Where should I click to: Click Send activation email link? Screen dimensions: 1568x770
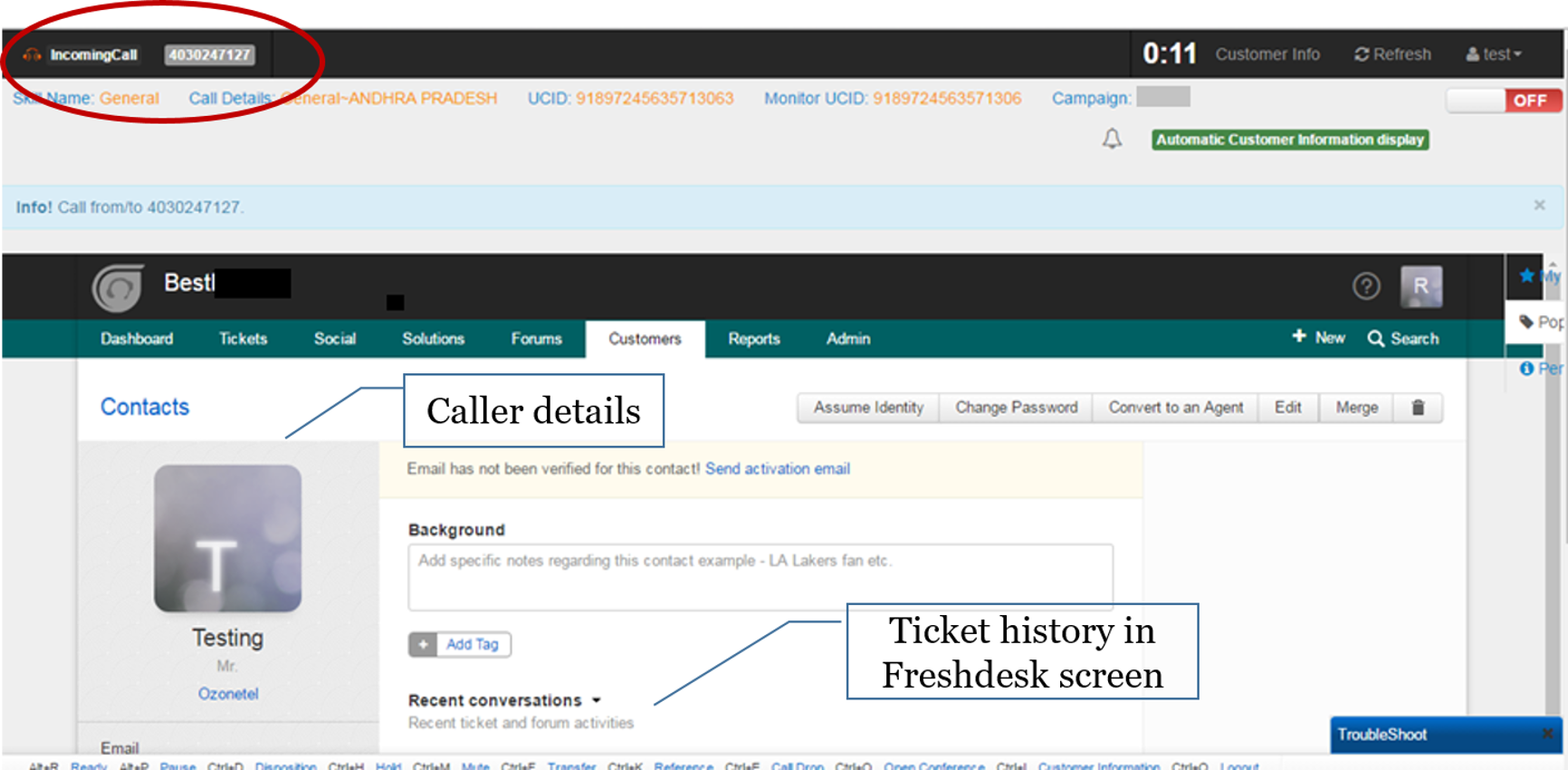[778, 468]
